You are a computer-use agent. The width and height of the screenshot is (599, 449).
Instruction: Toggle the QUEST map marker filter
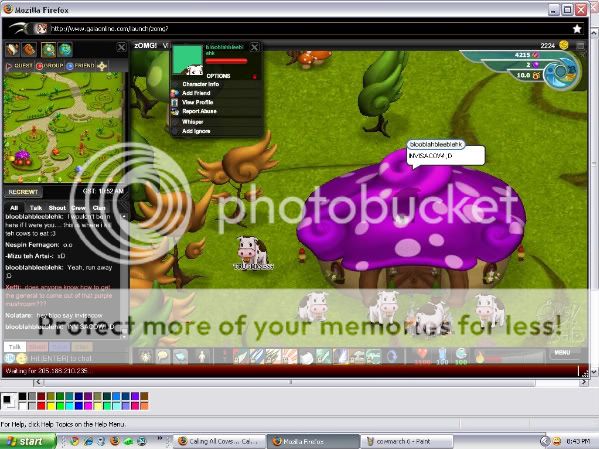coord(19,66)
